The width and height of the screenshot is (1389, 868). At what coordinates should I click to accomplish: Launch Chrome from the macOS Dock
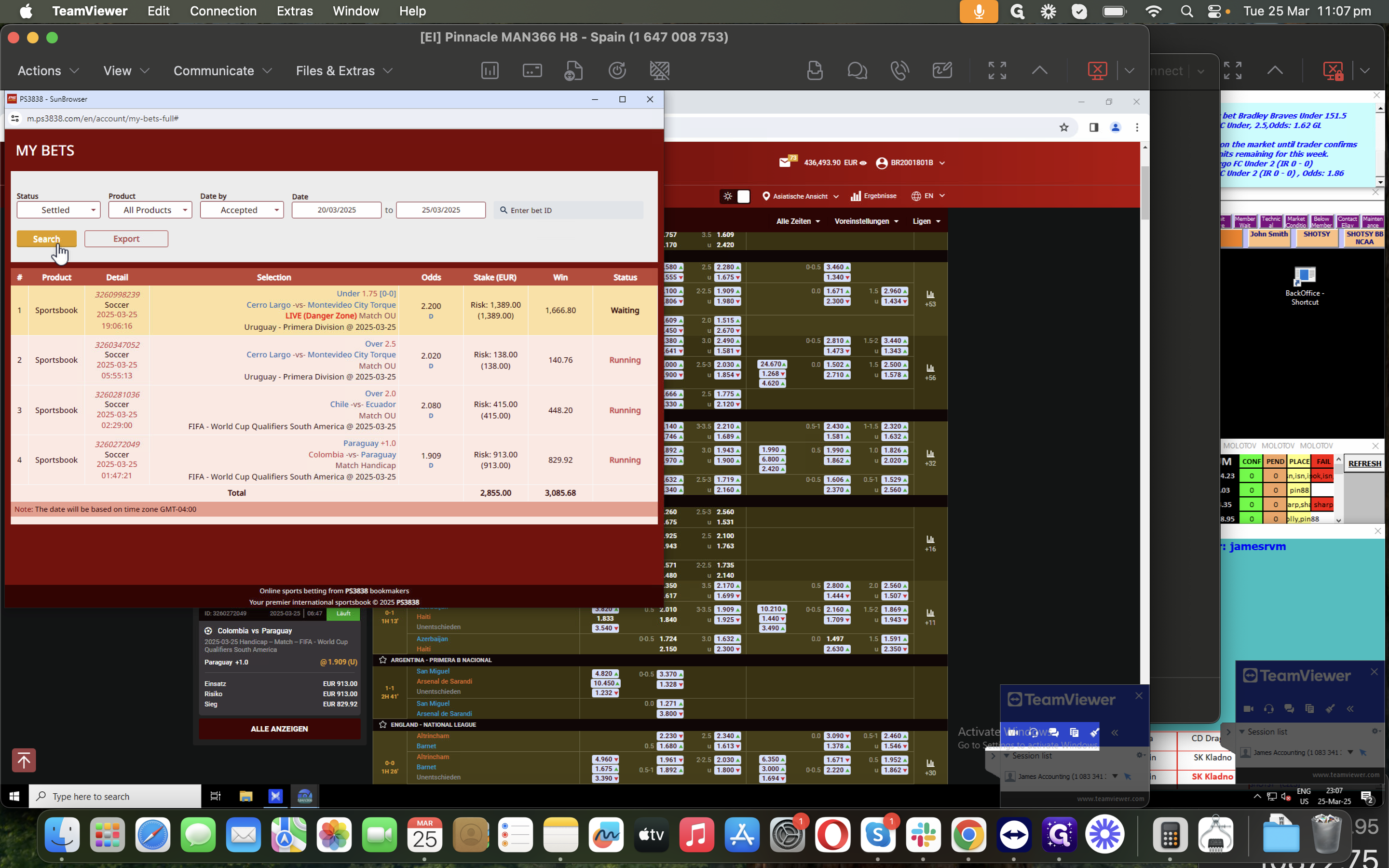968,835
